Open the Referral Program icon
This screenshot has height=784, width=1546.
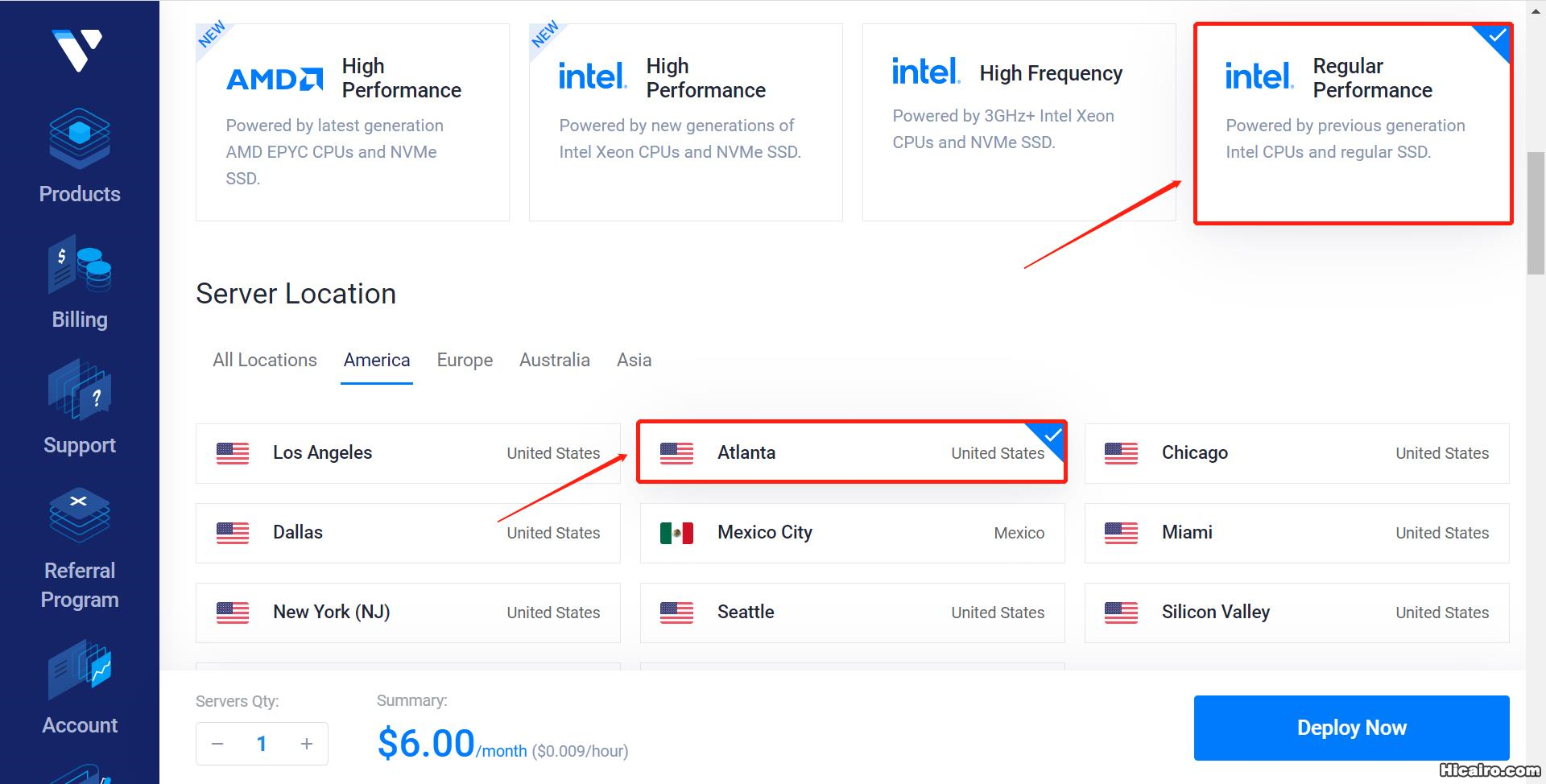click(79, 515)
